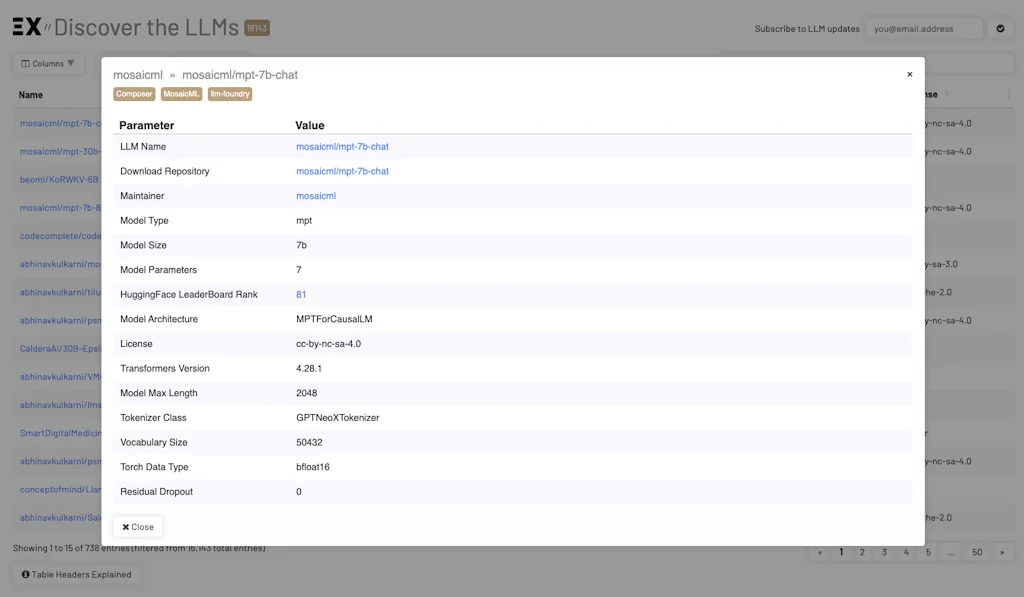Select the MosaicML tag badge

[x=181, y=93]
